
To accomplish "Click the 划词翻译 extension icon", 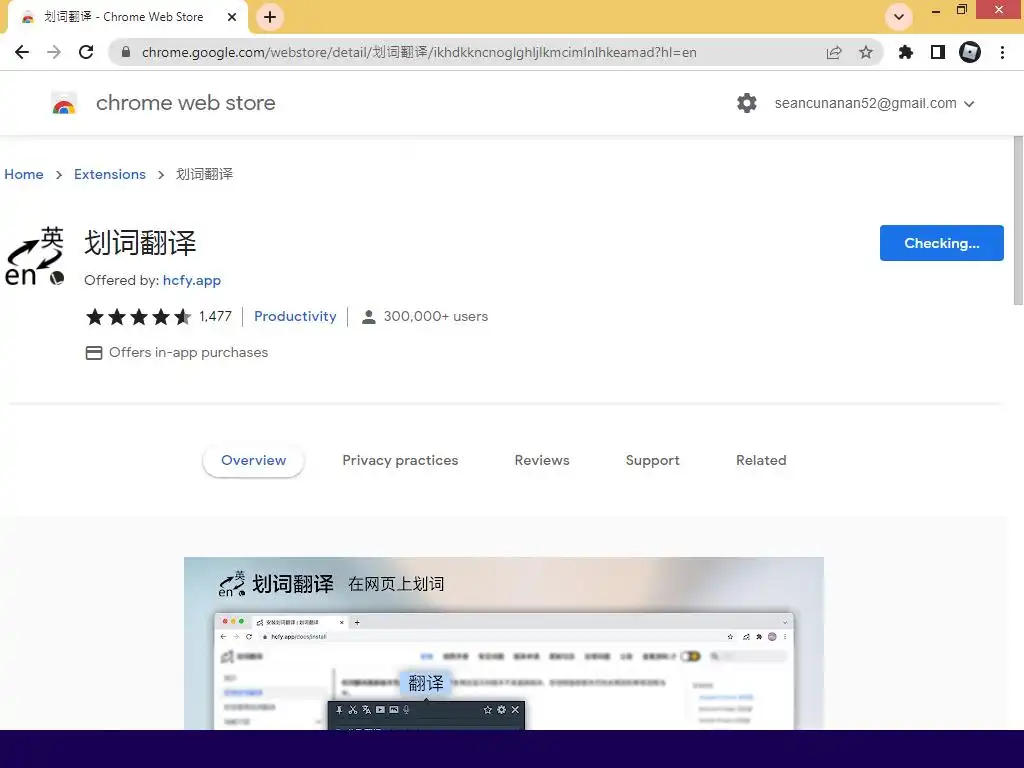I will (x=35, y=257).
